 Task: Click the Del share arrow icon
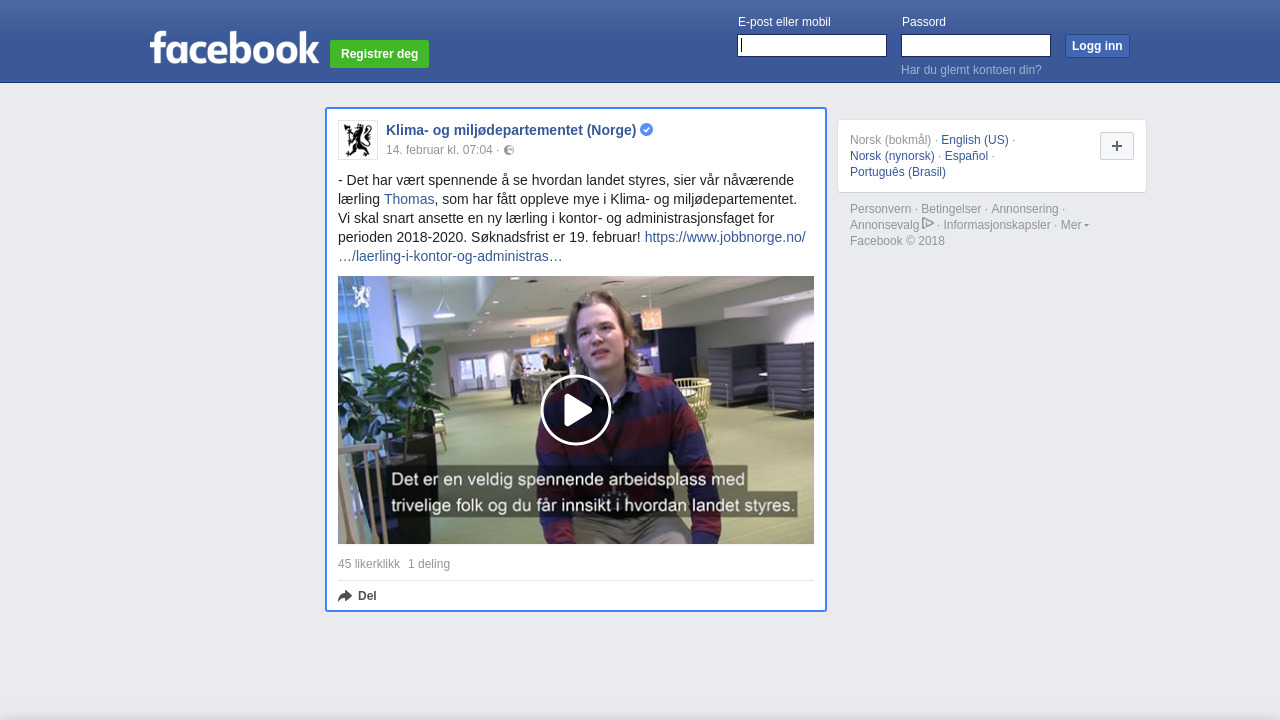[x=345, y=596]
